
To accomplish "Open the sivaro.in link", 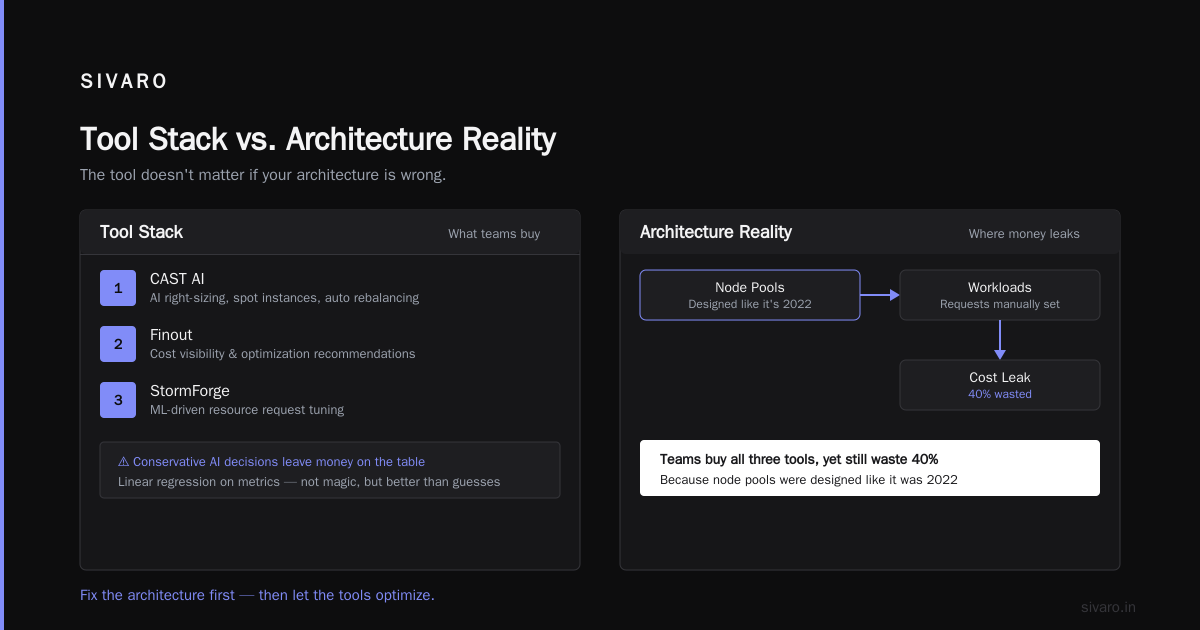I will pos(1108,607).
